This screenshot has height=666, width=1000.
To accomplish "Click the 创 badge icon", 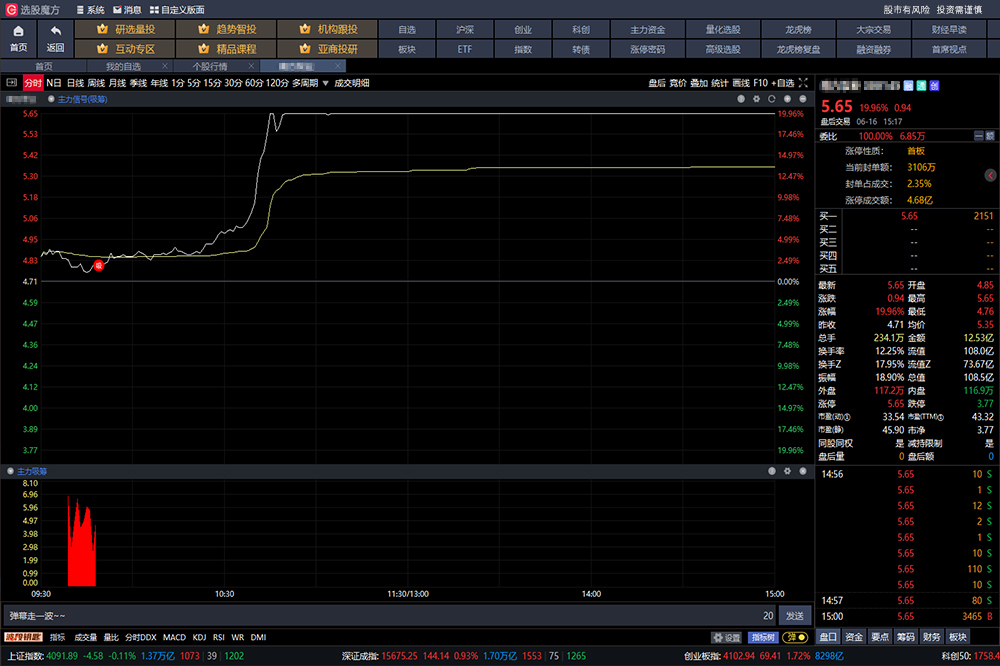I will (934, 85).
